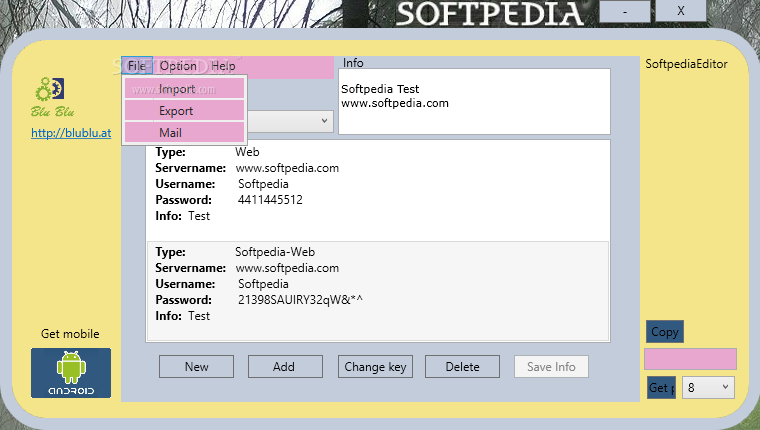Close the window with X button
760x430 pixels.
point(681,11)
